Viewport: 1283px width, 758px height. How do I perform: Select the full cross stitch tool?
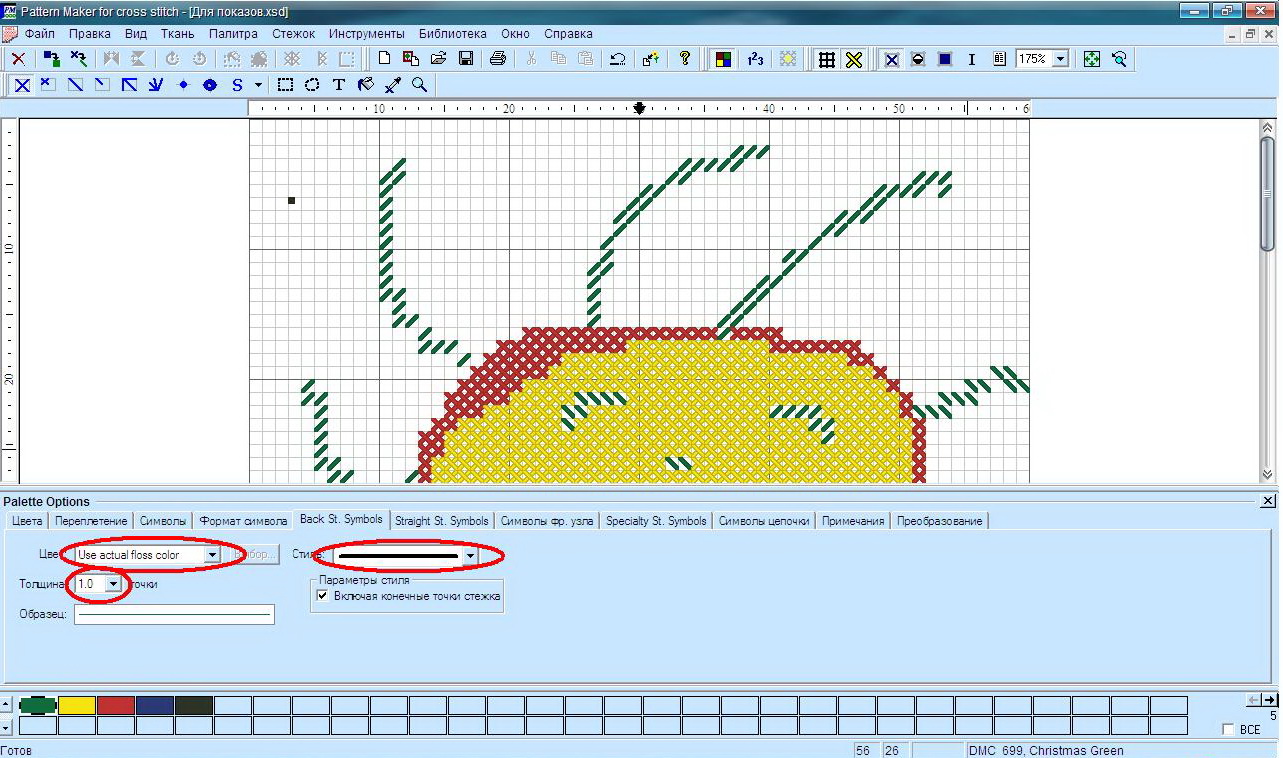point(21,85)
